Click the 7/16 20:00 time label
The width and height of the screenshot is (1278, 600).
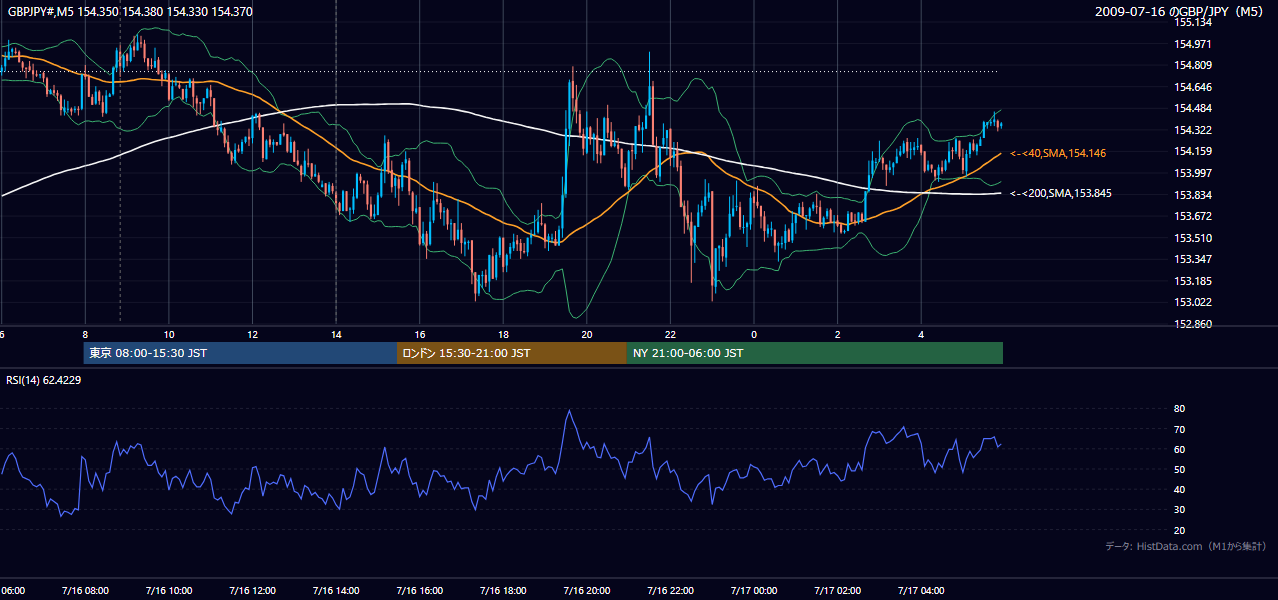(587, 590)
